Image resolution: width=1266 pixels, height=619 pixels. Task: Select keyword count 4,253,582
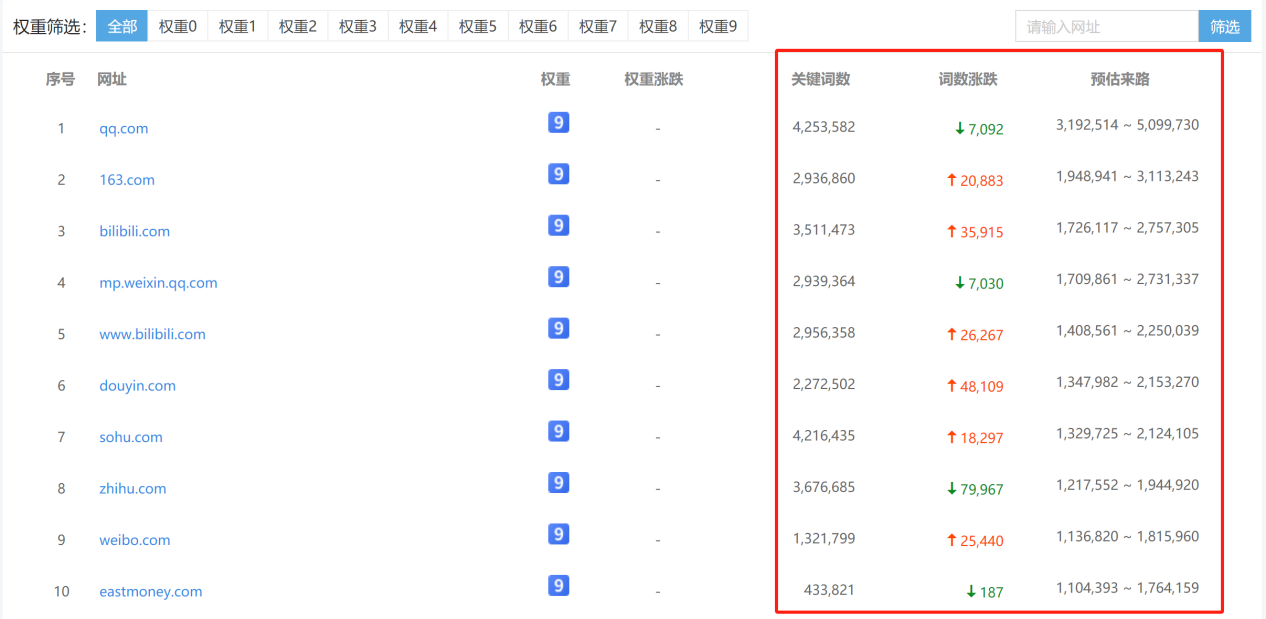824,127
